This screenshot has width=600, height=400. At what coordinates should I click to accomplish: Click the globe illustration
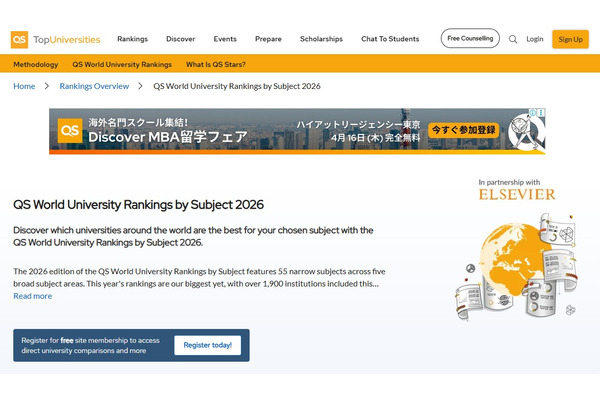517,266
